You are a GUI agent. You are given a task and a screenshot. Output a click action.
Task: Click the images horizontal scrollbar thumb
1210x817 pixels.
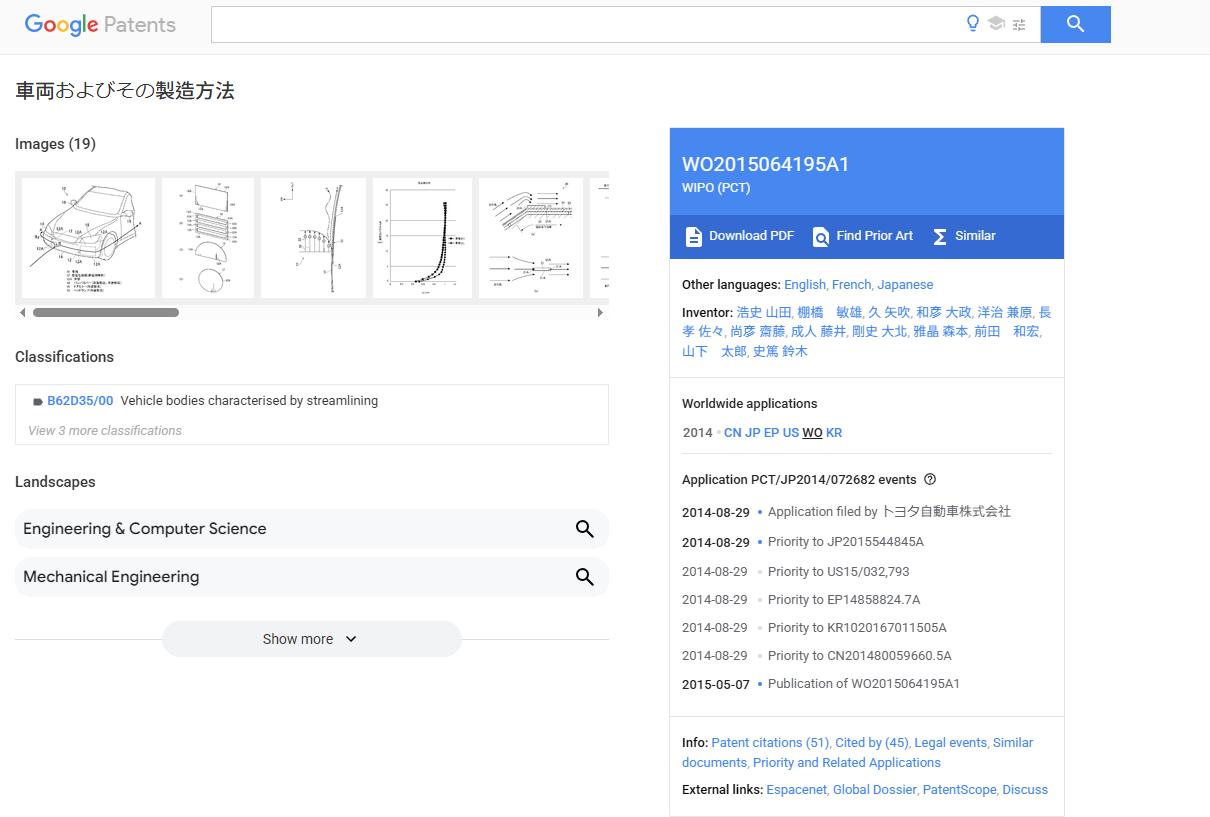pos(106,313)
